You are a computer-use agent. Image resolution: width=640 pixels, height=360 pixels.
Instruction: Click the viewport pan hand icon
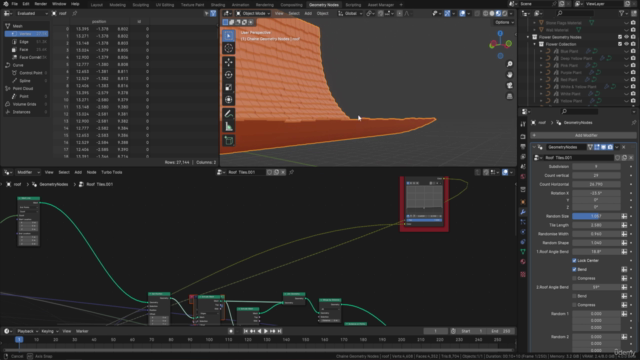coord(509,75)
